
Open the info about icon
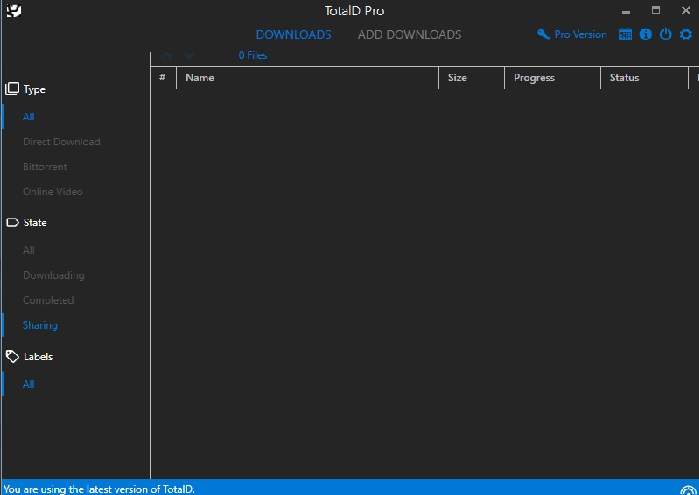point(646,34)
